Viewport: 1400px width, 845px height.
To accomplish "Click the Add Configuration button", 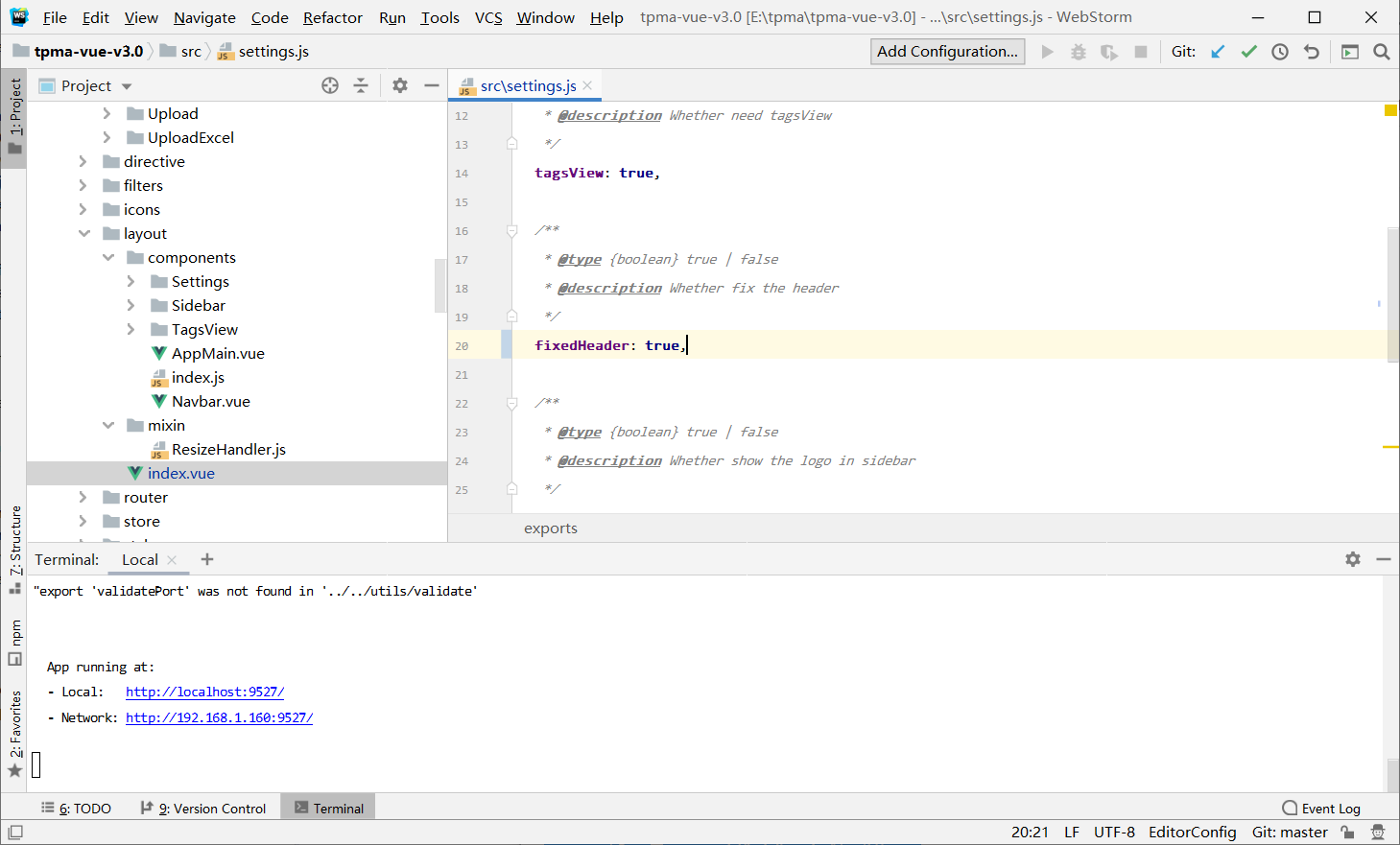I will point(946,51).
